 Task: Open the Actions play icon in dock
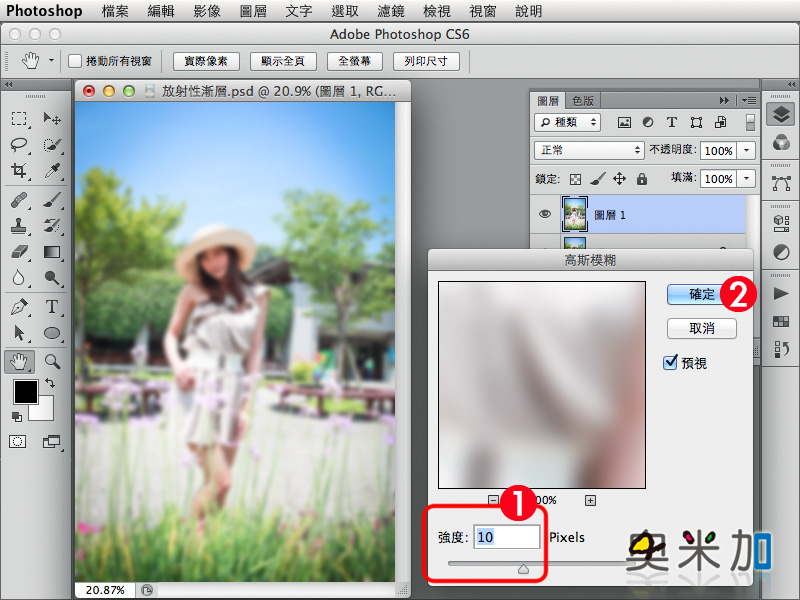point(781,293)
